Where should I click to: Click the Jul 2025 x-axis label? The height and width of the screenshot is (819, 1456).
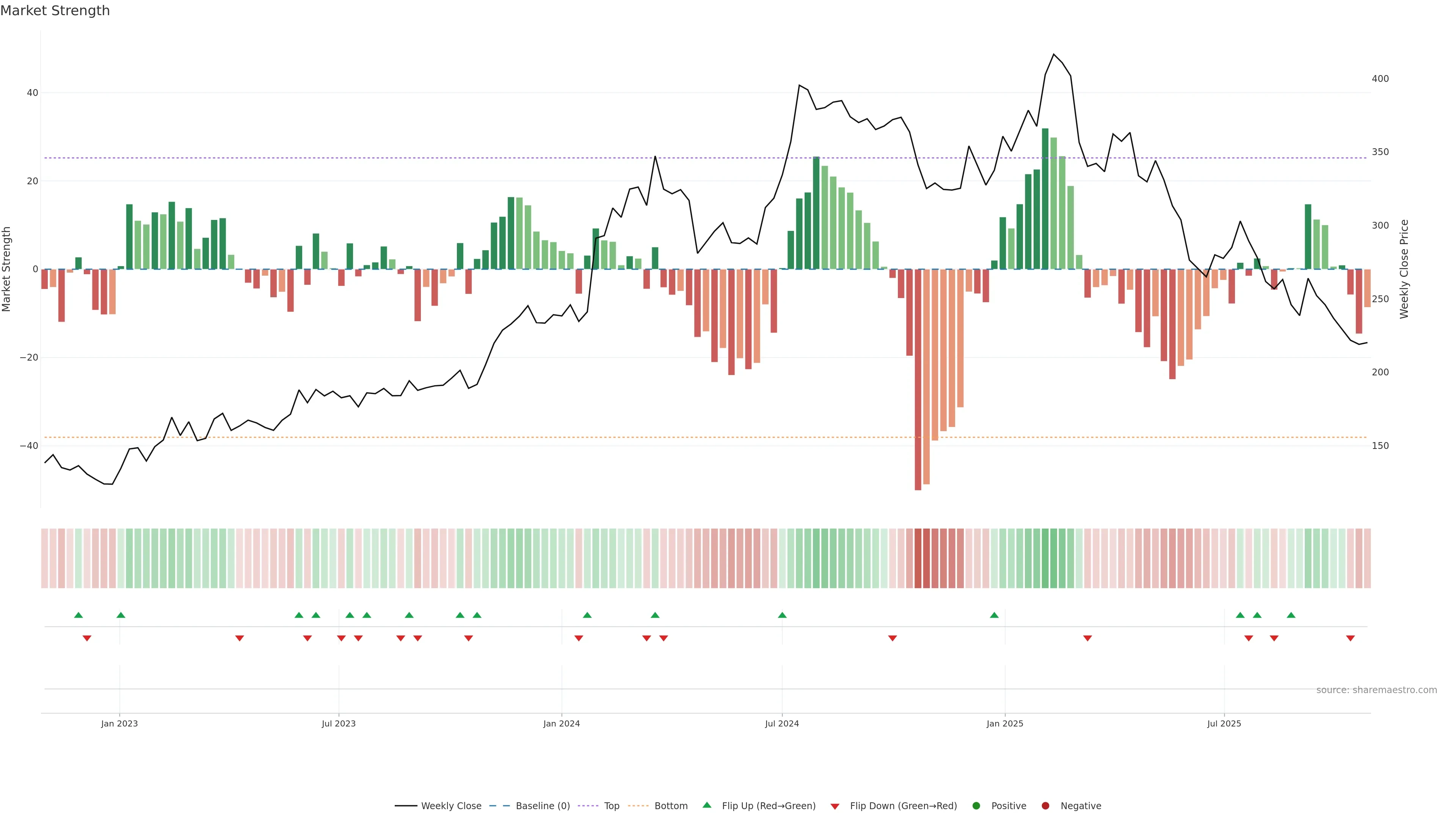tap(1224, 723)
